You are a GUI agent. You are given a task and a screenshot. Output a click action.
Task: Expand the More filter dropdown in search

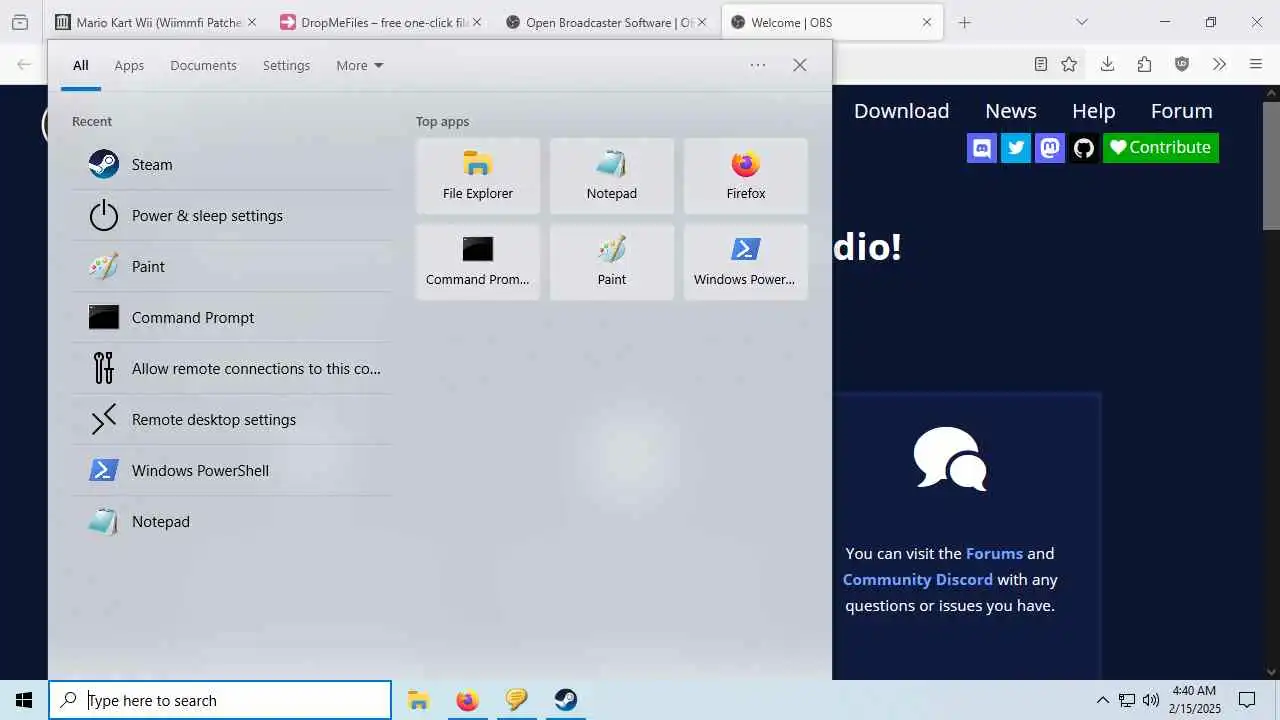click(x=360, y=65)
